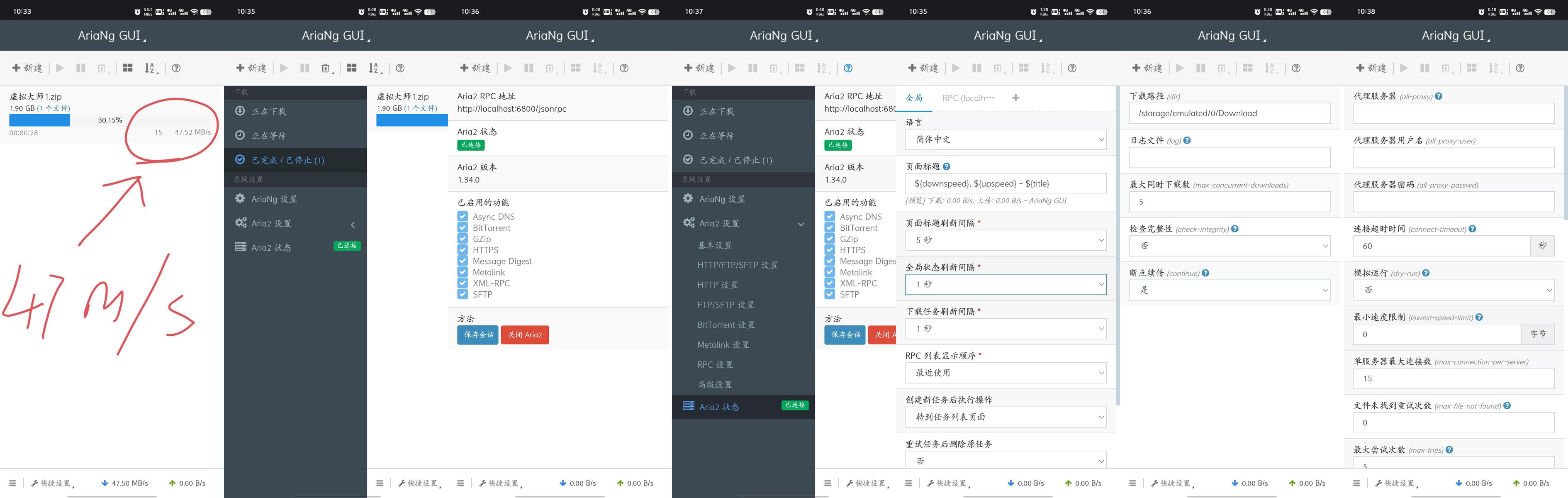Open RPC 列表显示顺序 dropdown showing 最近使用
This screenshot has width=1568, height=498.
point(1006,373)
